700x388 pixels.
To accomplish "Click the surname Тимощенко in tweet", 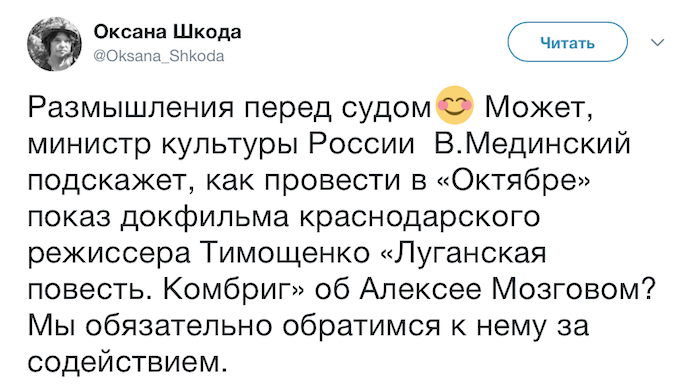I will tap(286, 253).
